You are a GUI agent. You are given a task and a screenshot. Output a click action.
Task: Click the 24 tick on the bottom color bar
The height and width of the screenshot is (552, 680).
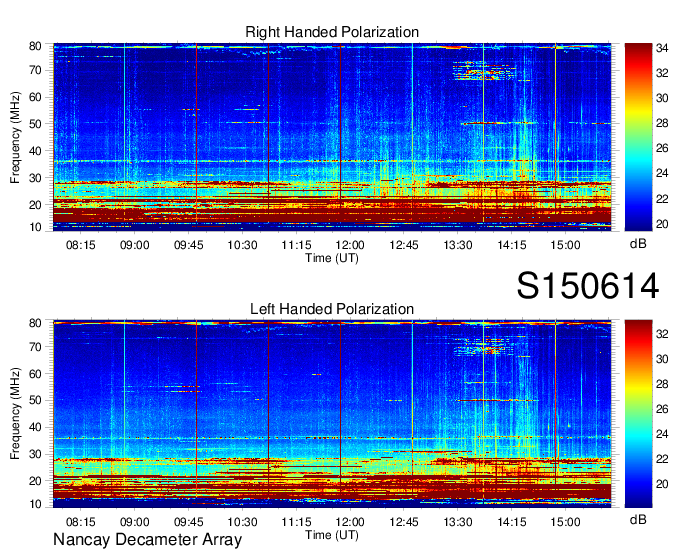[x=662, y=434]
